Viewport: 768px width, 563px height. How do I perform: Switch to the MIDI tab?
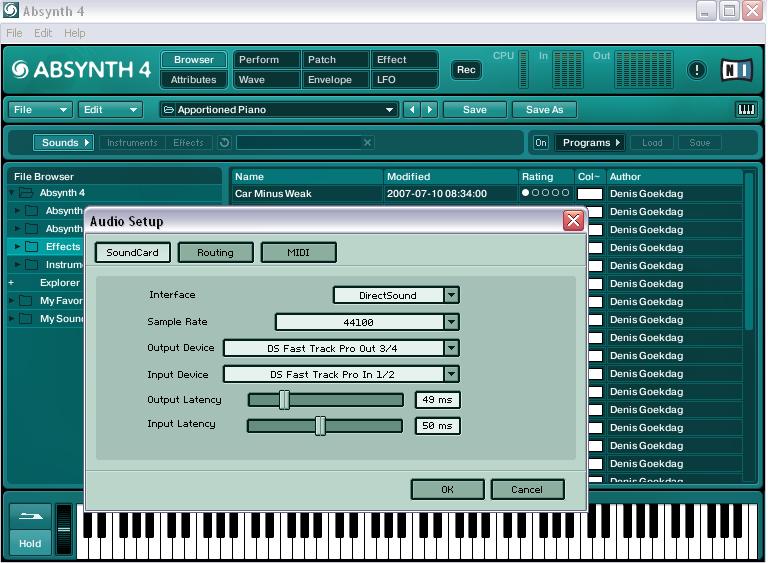tap(298, 252)
